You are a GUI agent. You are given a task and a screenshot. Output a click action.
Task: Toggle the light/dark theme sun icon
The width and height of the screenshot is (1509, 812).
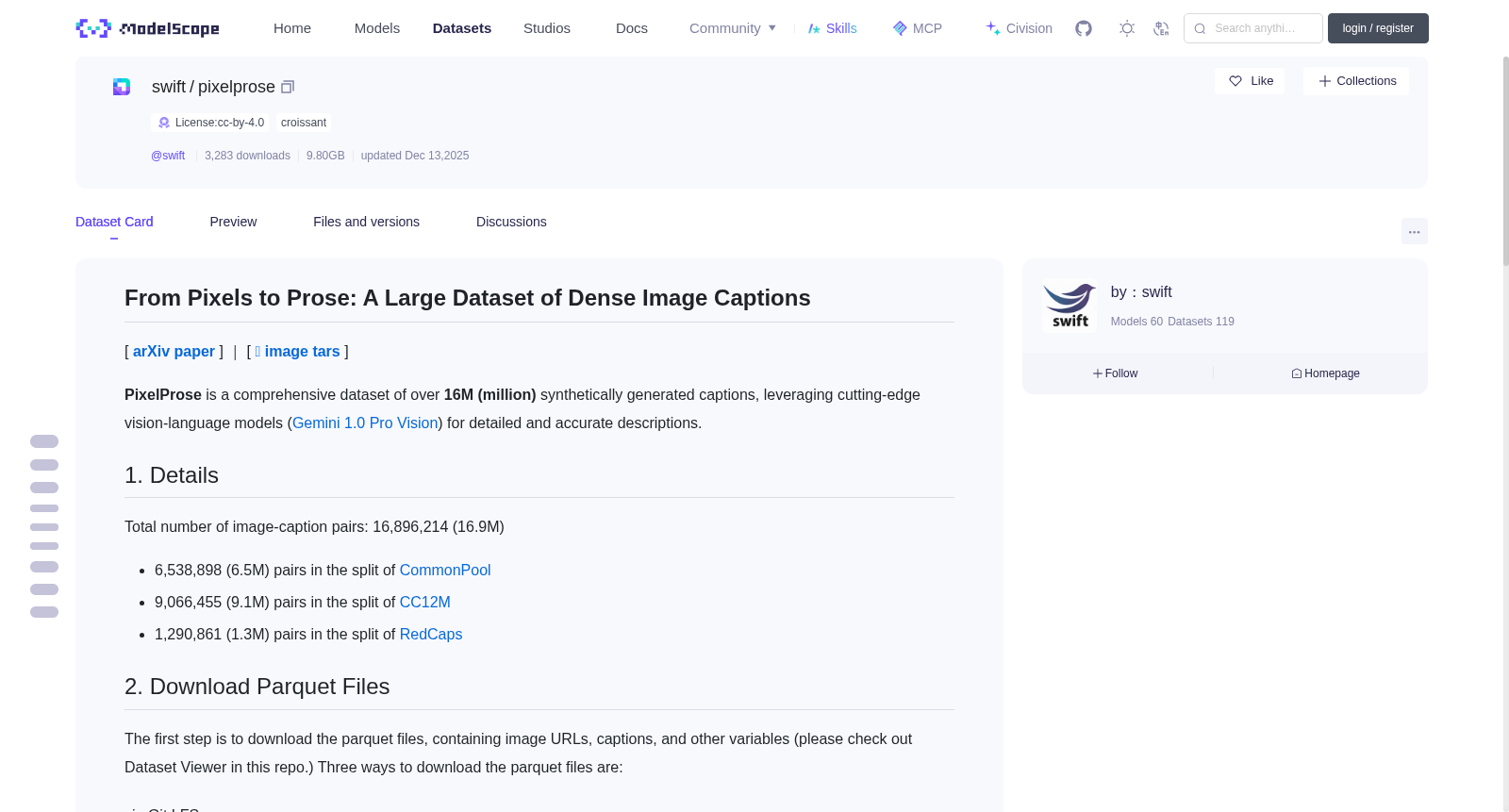(x=1127, y=28)
